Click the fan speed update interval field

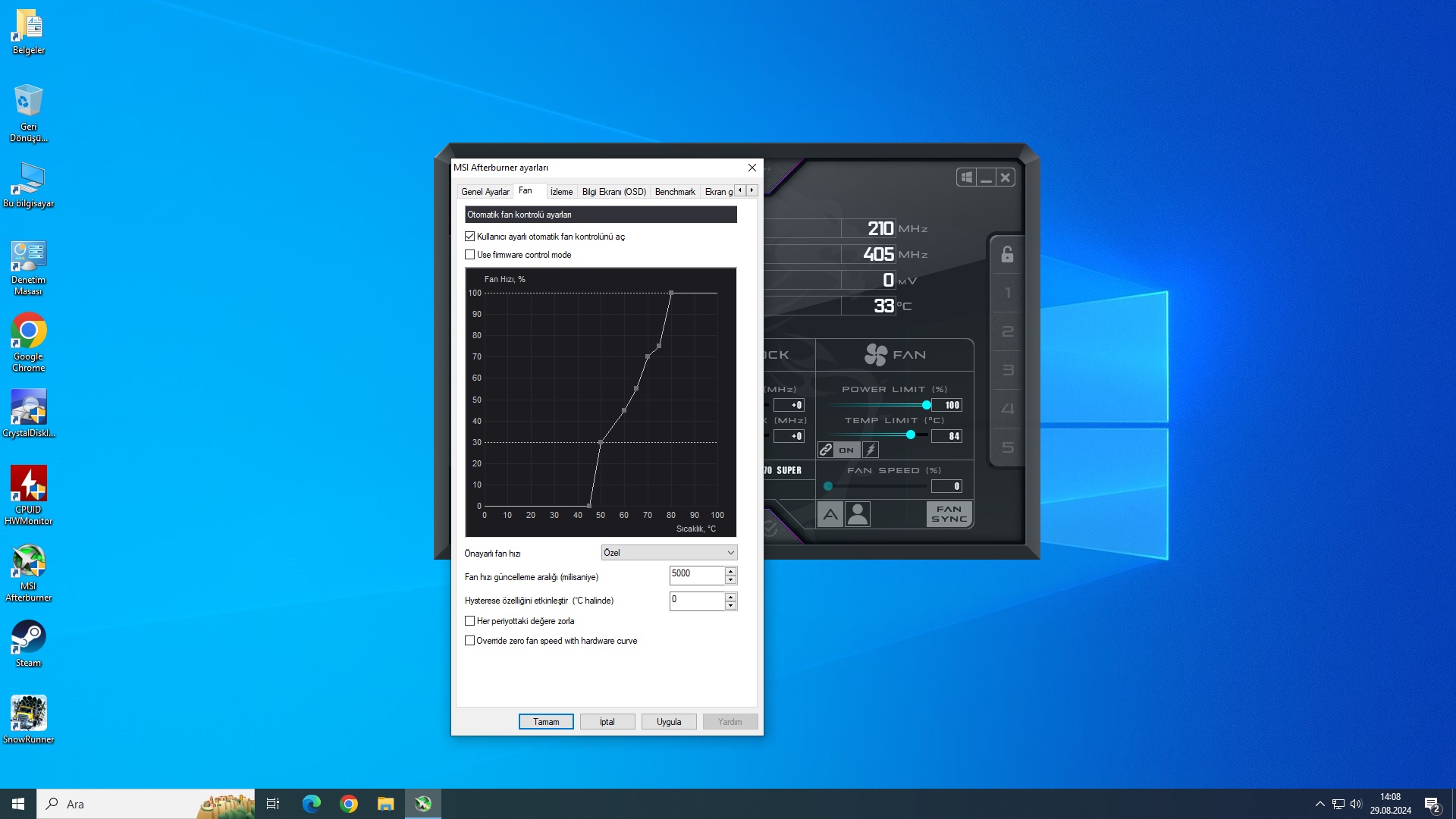[x=697, y=575]
